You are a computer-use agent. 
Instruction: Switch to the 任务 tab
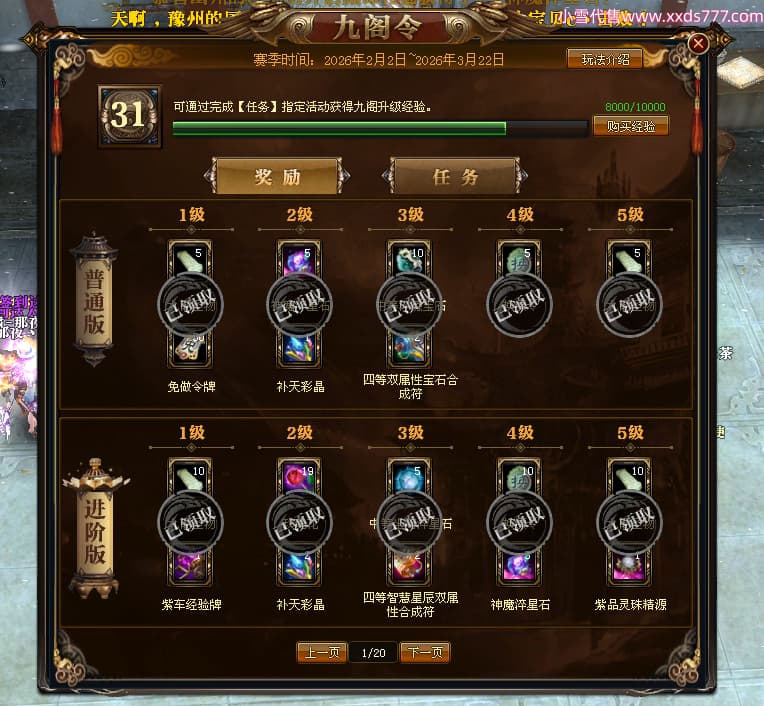[455, 176]
